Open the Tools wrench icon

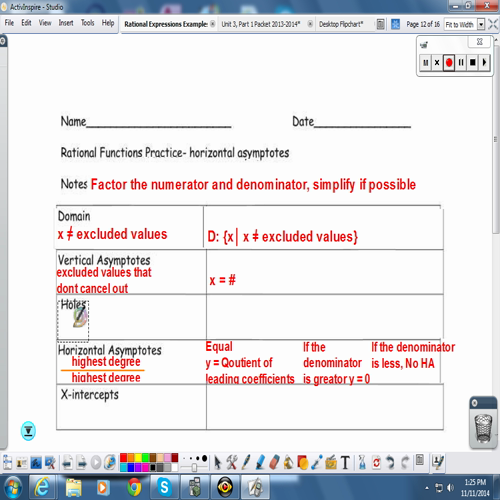point(232,462)
